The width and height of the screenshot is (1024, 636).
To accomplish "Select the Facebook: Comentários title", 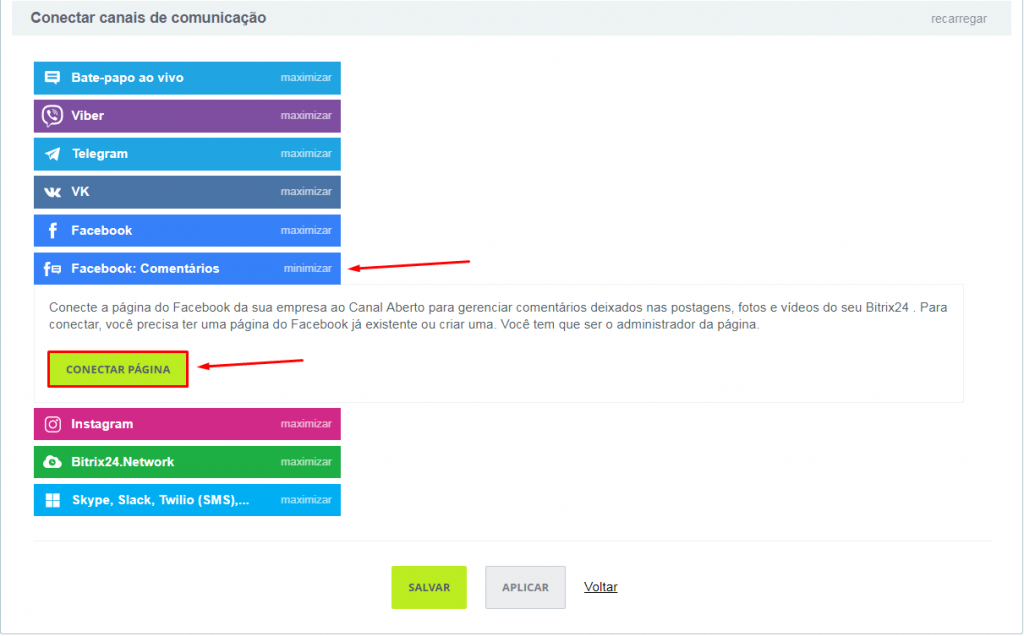I will (145, 268).
